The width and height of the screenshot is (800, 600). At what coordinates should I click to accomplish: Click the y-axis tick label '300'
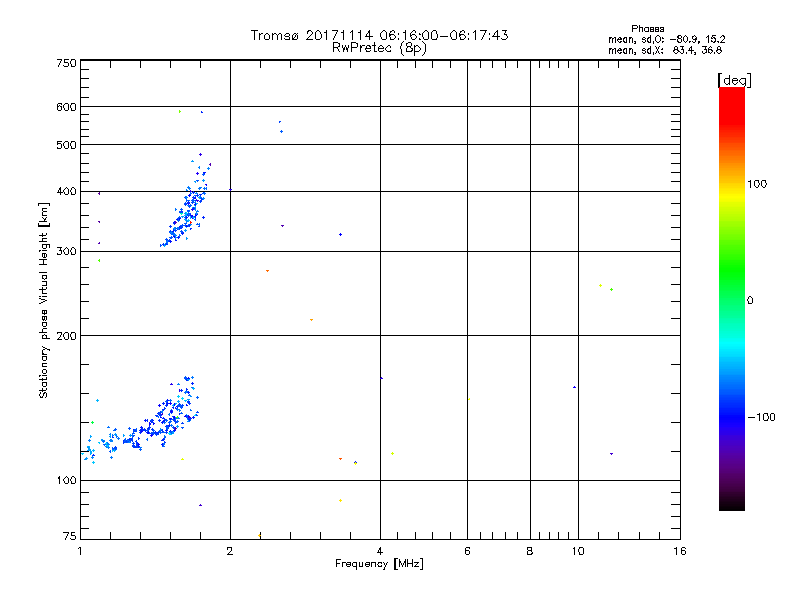click(66, 252)
